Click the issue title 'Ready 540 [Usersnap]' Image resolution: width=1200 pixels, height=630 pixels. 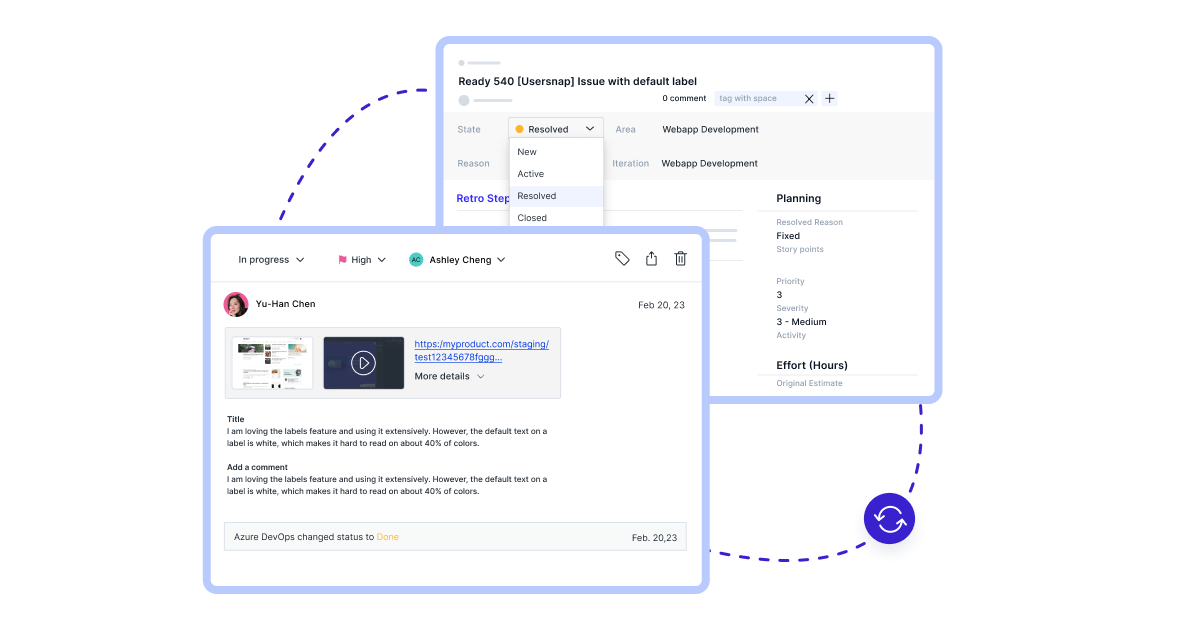click(x=577, y=81)
